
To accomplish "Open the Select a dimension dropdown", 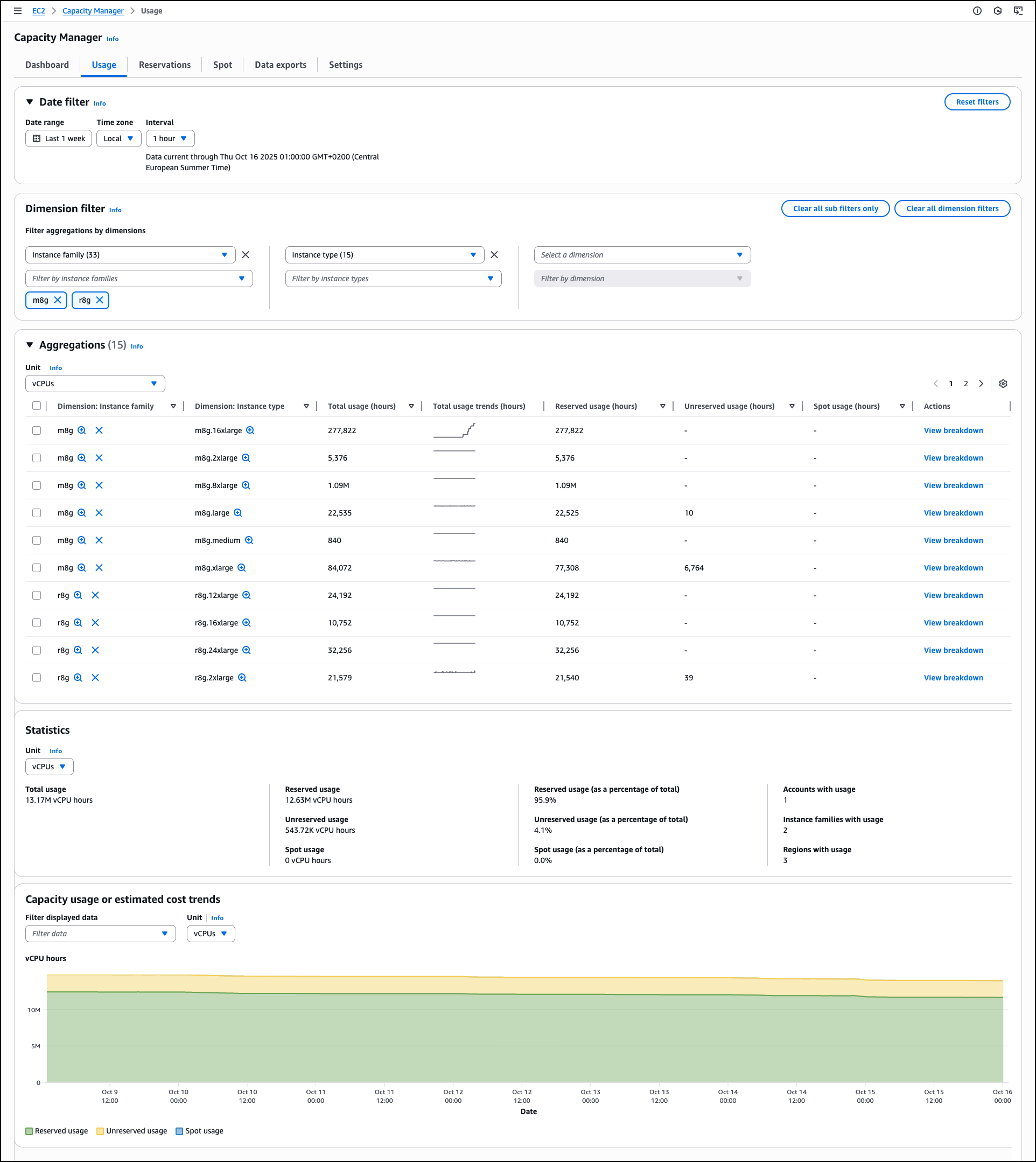I will pos(641,255).
